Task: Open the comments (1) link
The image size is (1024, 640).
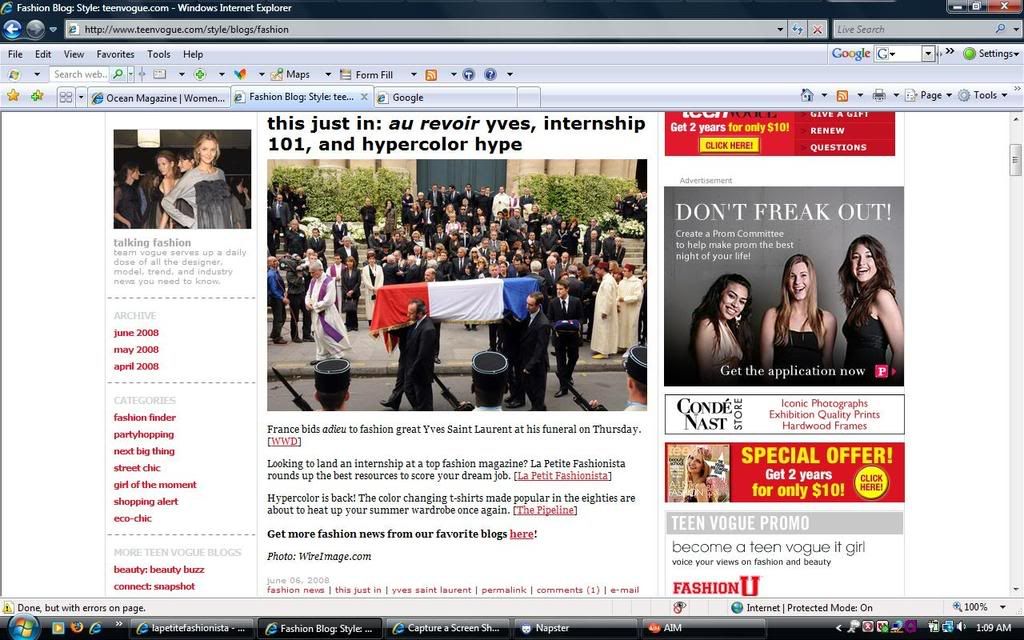Action: click(568, 590)
